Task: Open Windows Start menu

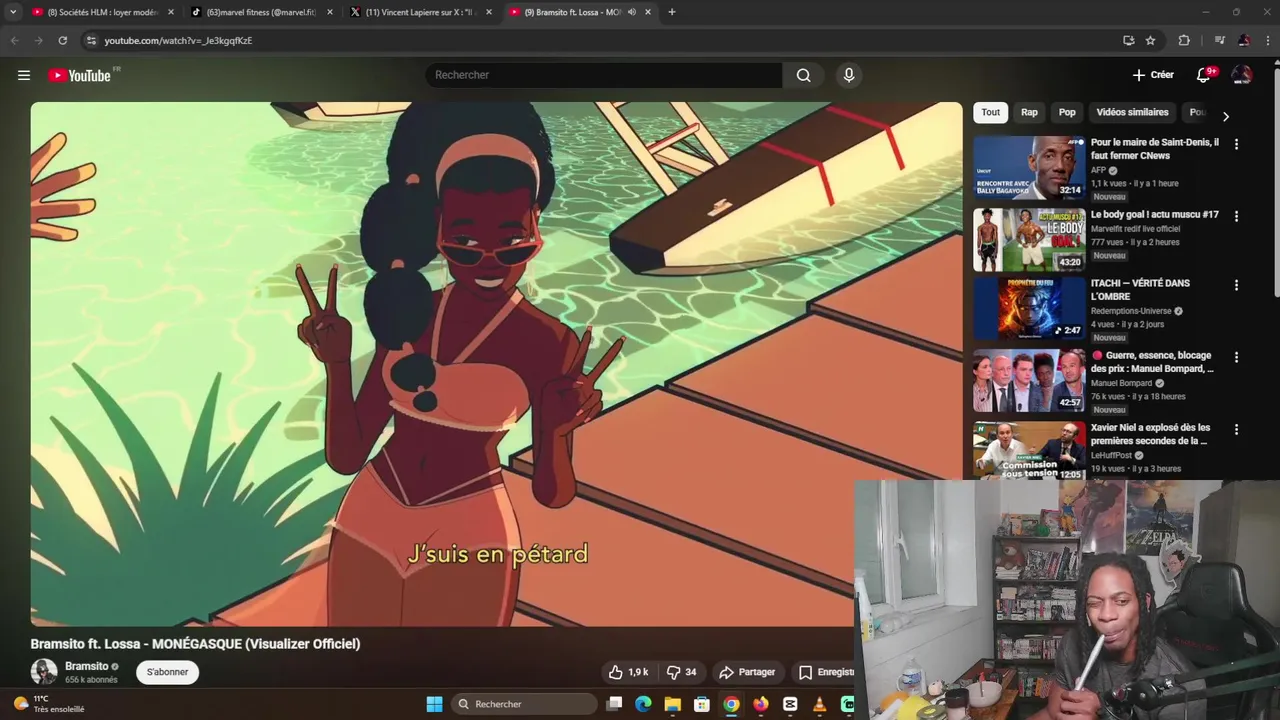Action: (434, 704)
